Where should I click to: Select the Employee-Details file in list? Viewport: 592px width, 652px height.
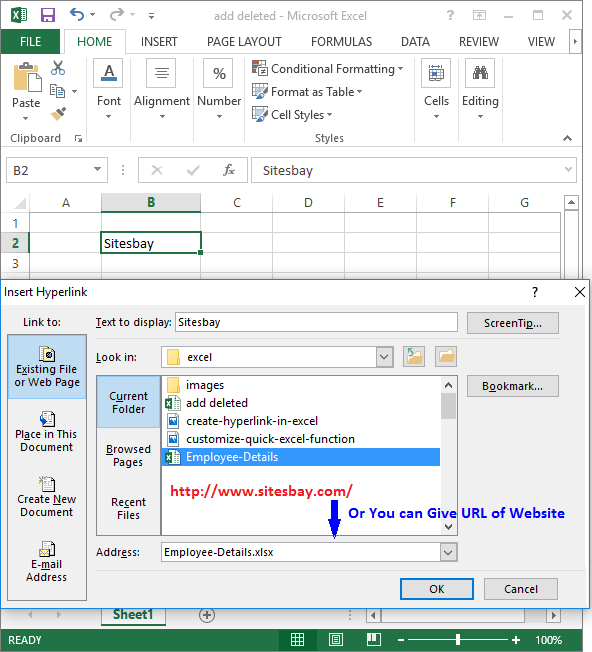click(301, 457)
